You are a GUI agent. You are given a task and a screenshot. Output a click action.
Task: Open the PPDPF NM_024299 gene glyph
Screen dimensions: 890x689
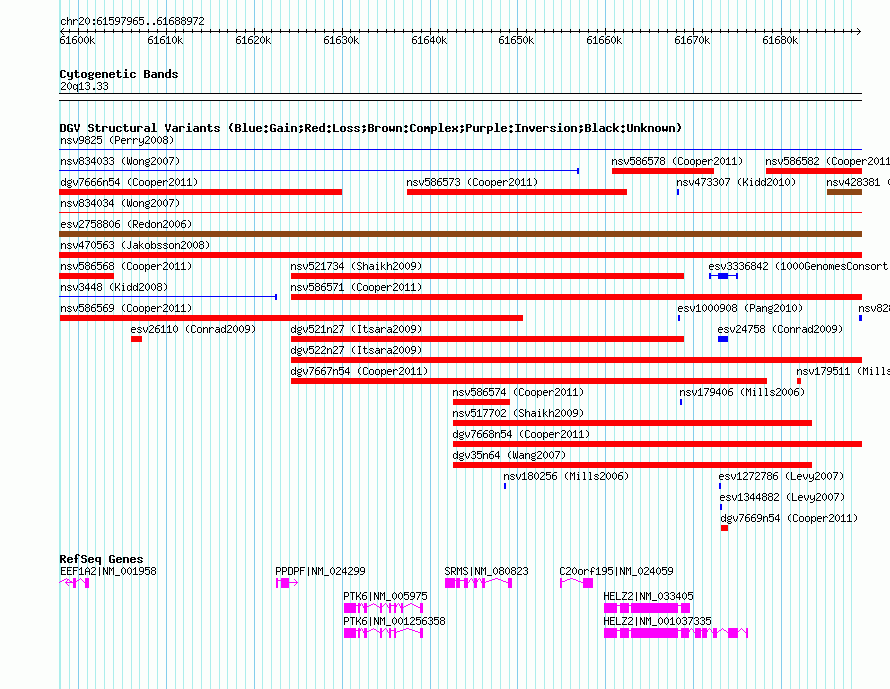287,583
